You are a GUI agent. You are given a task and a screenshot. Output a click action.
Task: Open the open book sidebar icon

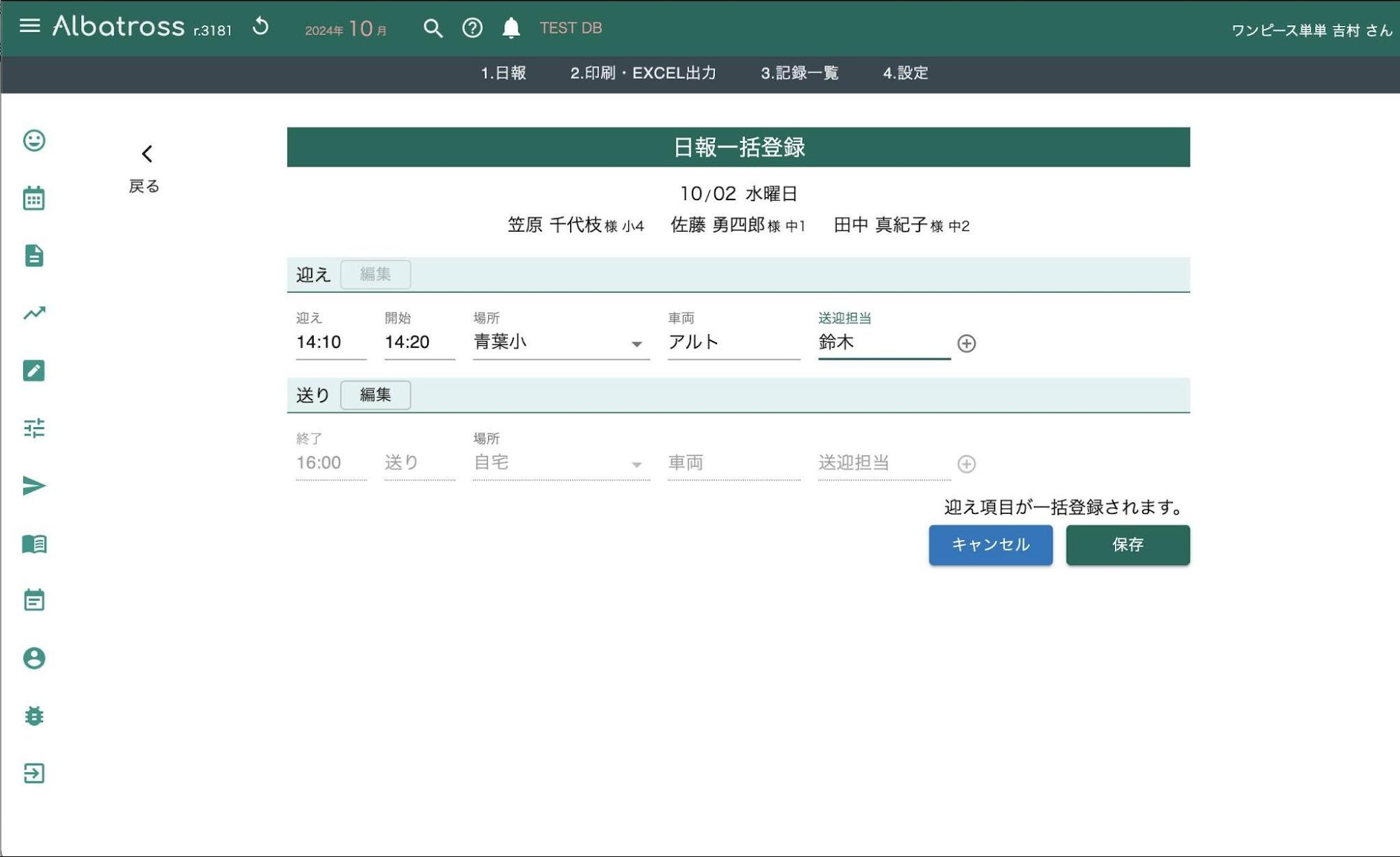pos(34,543)
